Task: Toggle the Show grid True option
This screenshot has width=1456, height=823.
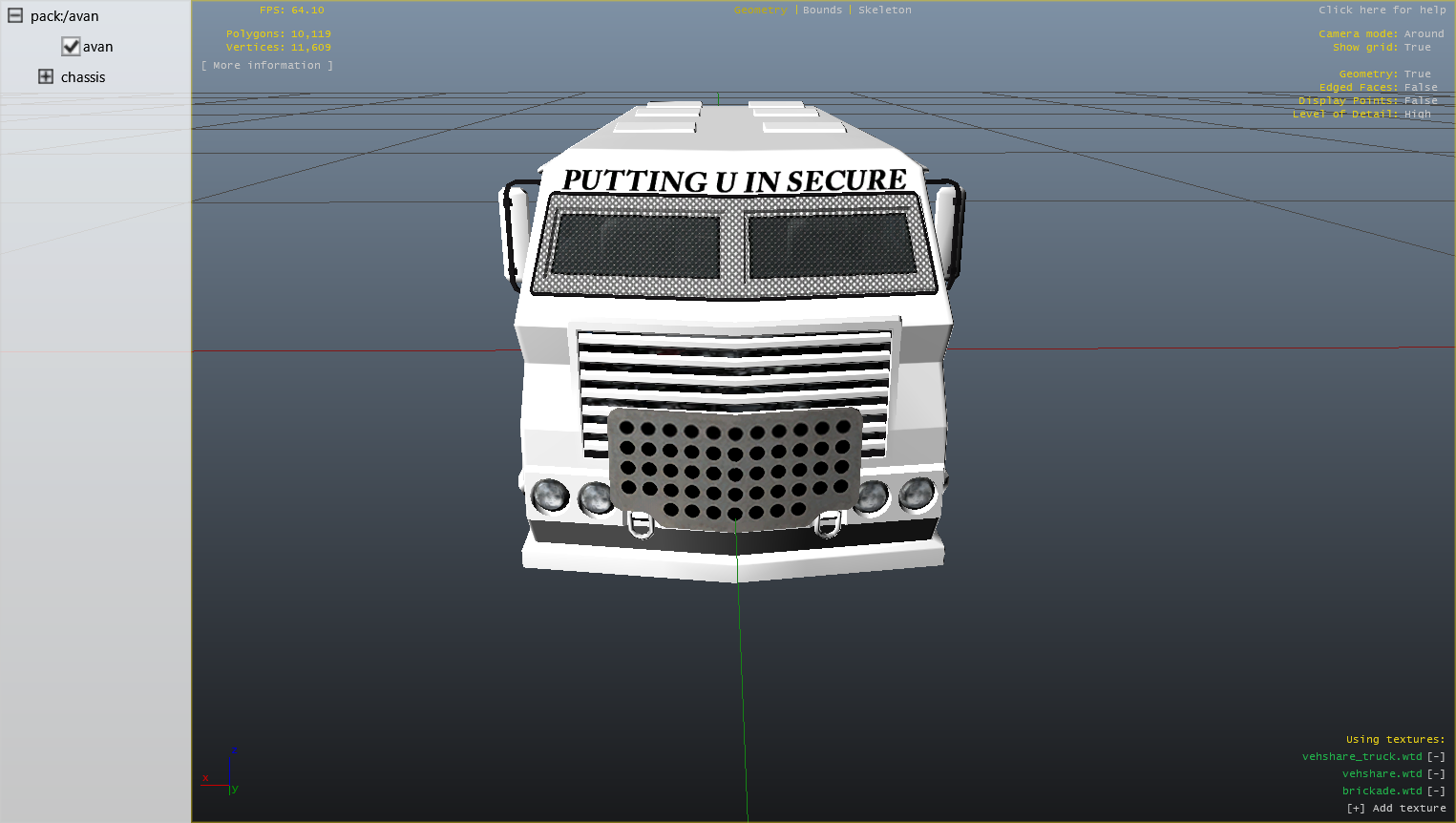Action: (x=1417, y=48)
